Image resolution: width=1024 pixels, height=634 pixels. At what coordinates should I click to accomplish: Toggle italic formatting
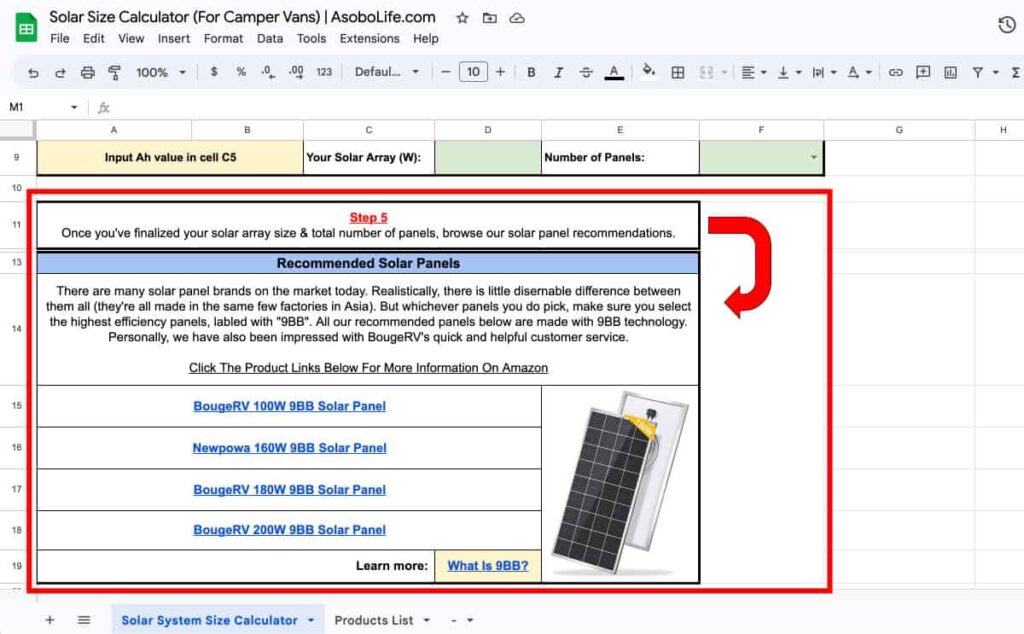558,72
